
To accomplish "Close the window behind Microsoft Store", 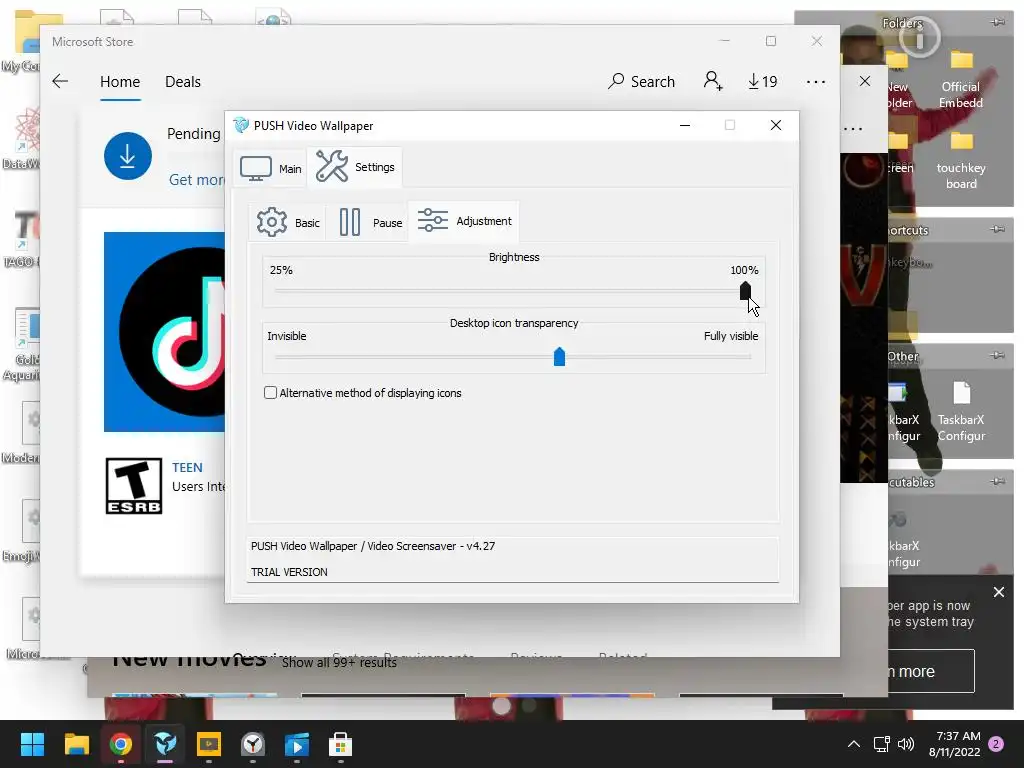I will tap(865, 82).
